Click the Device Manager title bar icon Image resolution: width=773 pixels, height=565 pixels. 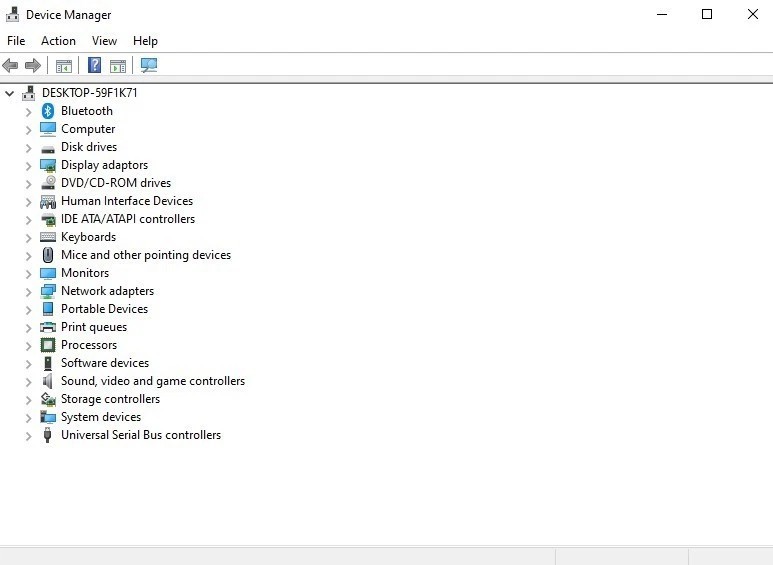pyautogui.click(x=12, y=15)
